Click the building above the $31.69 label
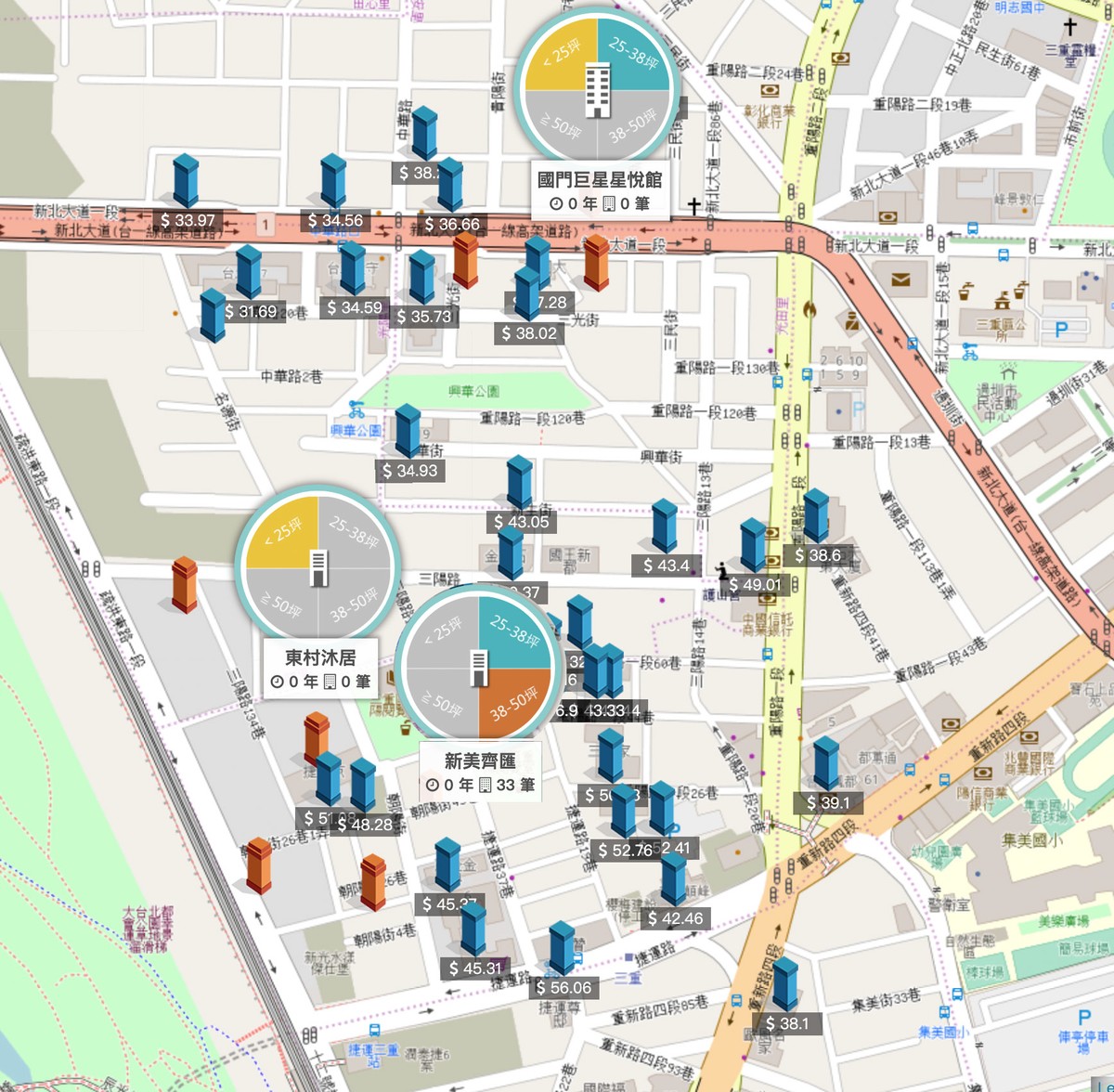 click(x=249, y=271)
